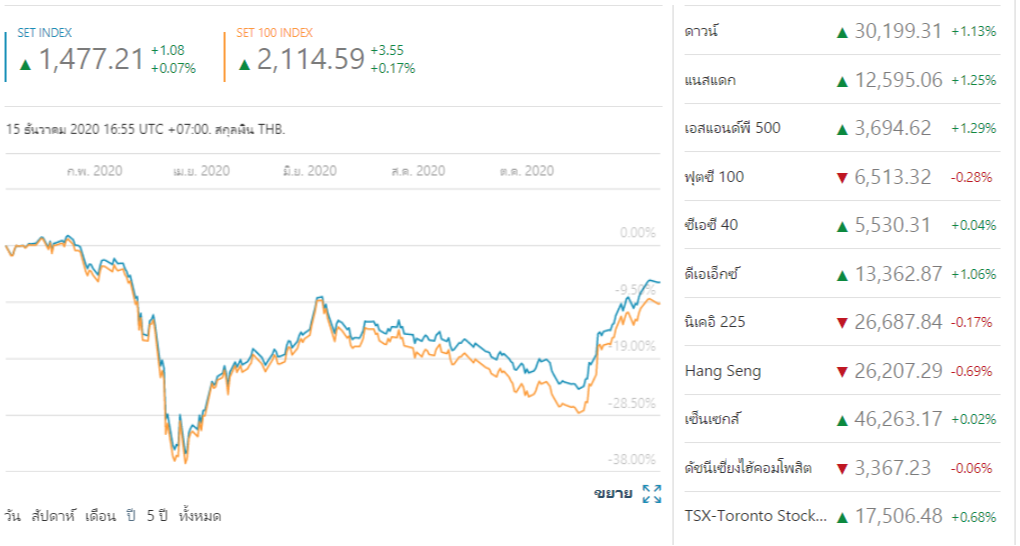Click the มิ.ย. 2020 label on chart timeline

309,171
